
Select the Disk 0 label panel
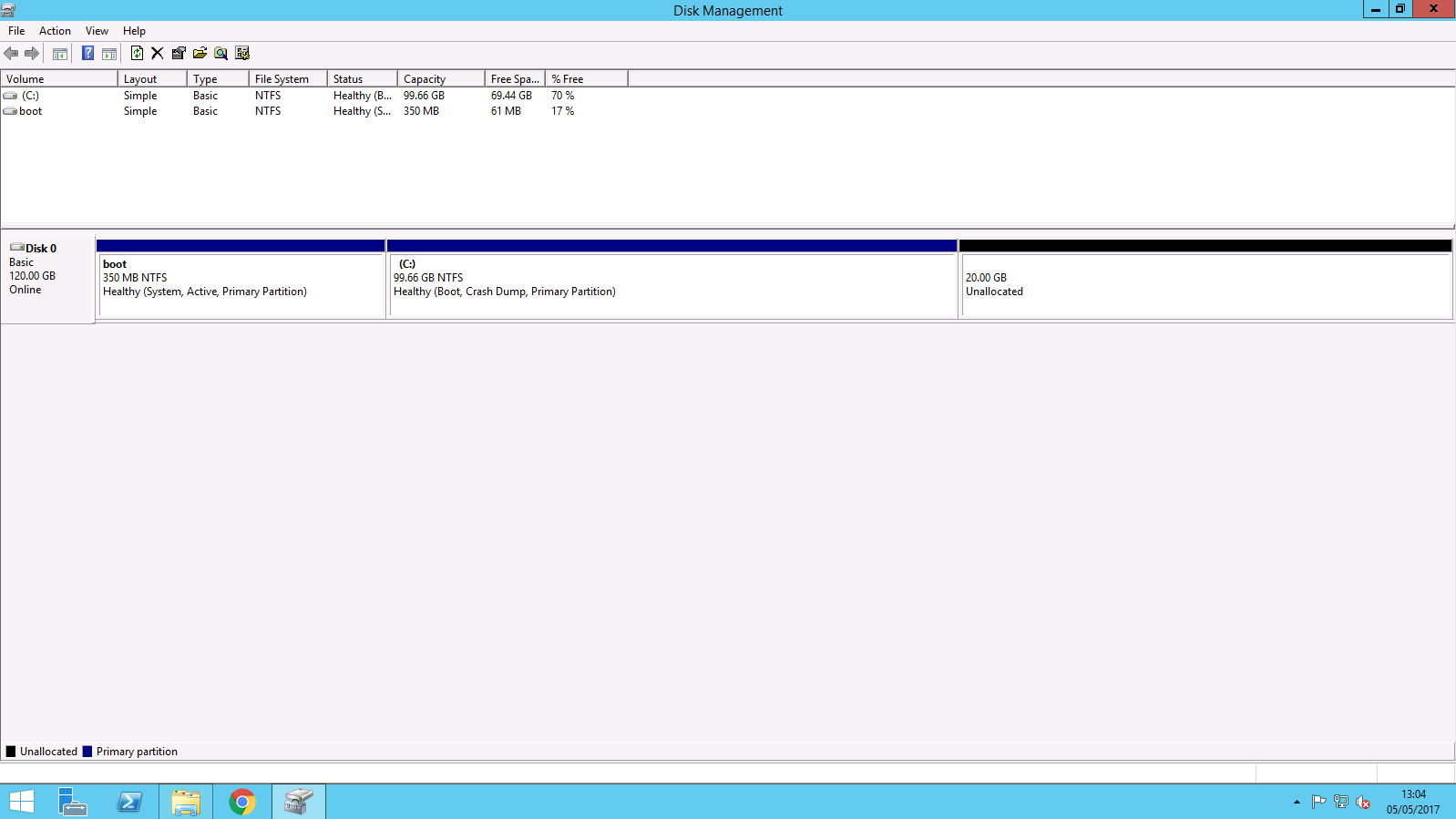pos(47,279)
